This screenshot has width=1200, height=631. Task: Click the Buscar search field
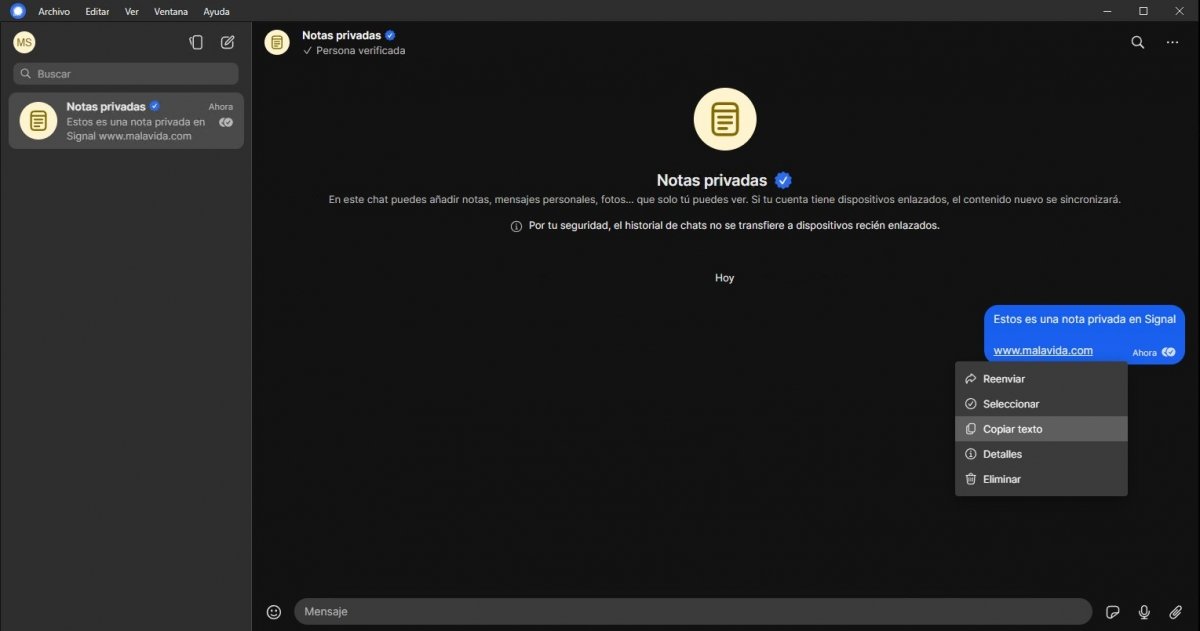126,74
